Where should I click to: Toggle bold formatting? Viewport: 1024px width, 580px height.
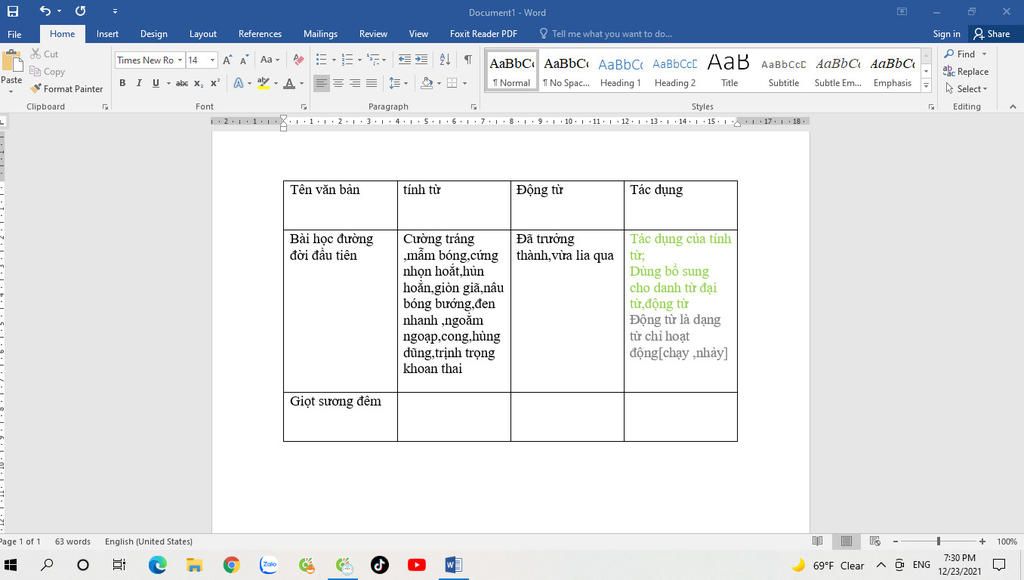[122, 83]
